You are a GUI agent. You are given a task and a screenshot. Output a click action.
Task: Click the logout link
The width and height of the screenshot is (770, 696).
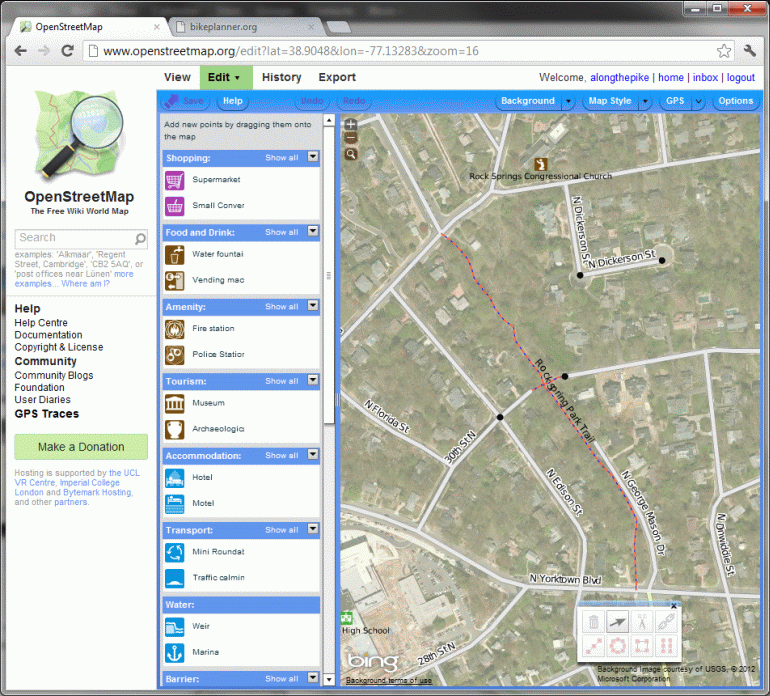point(741,78)
